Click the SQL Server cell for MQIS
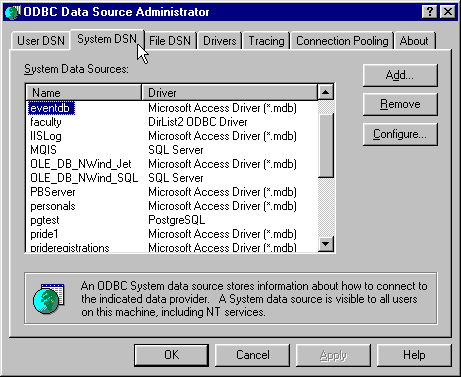The height and width of the screenshot is (377, 461). point(176,150)
